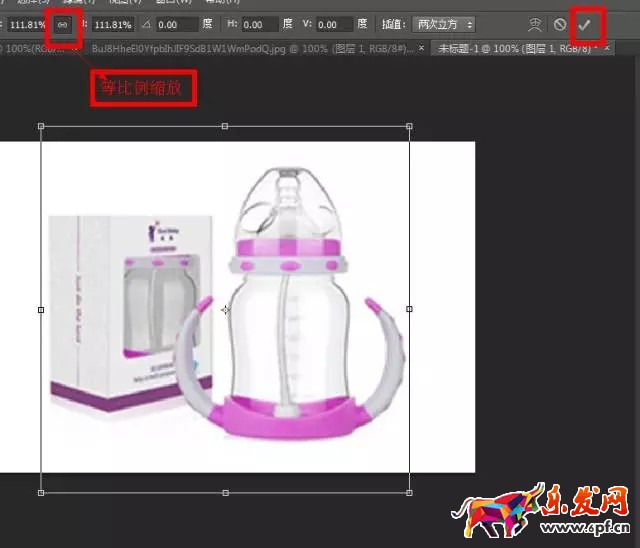Click the left-middle transform handle
This screenshot has height=548, width=640.
tap(41, 310)
